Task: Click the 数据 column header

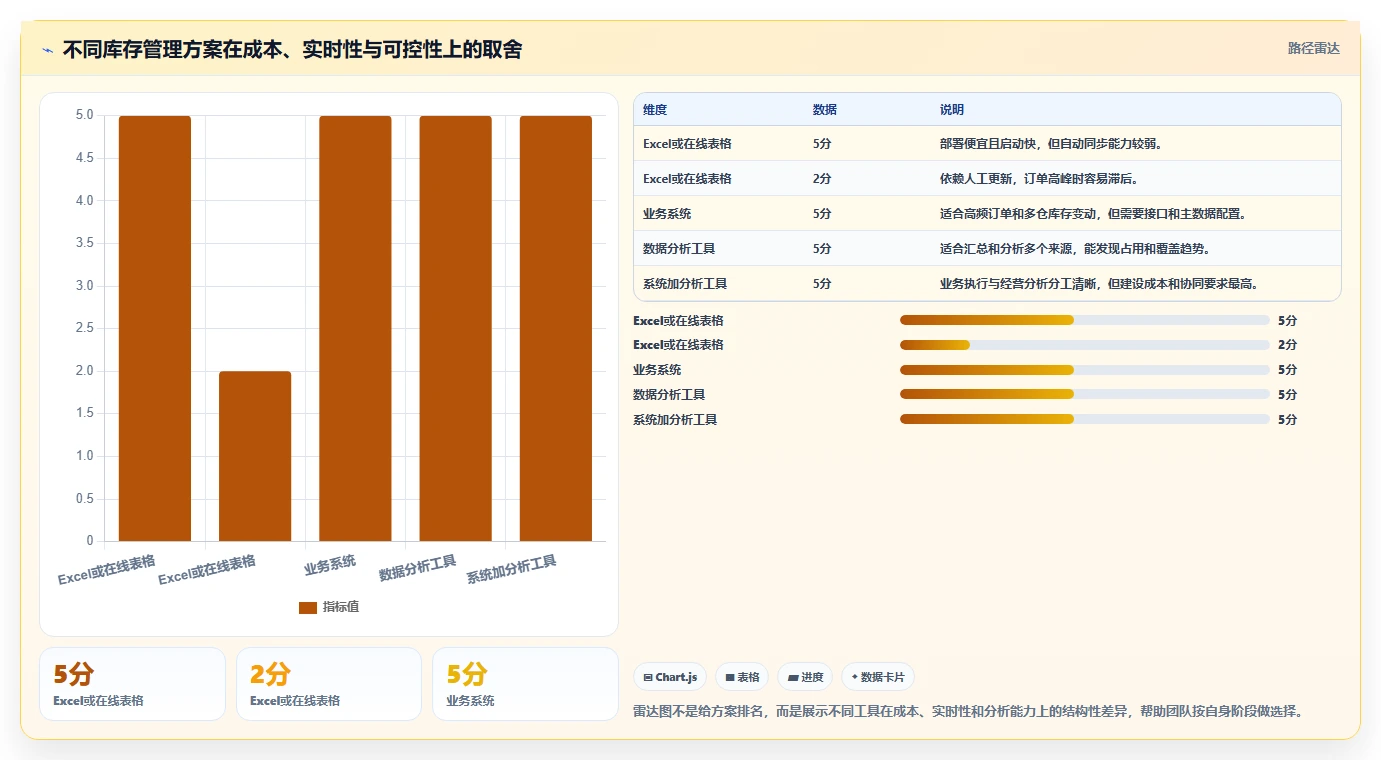Action: pos(825,109)
